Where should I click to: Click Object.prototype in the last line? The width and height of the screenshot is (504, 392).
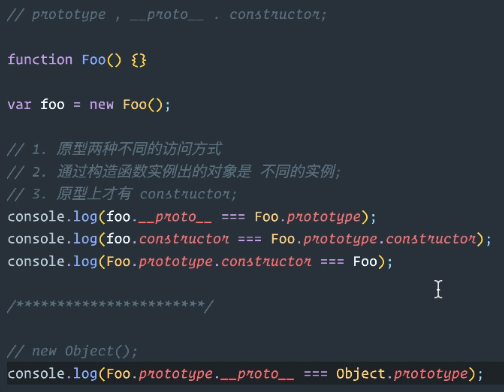click(402, 374)
